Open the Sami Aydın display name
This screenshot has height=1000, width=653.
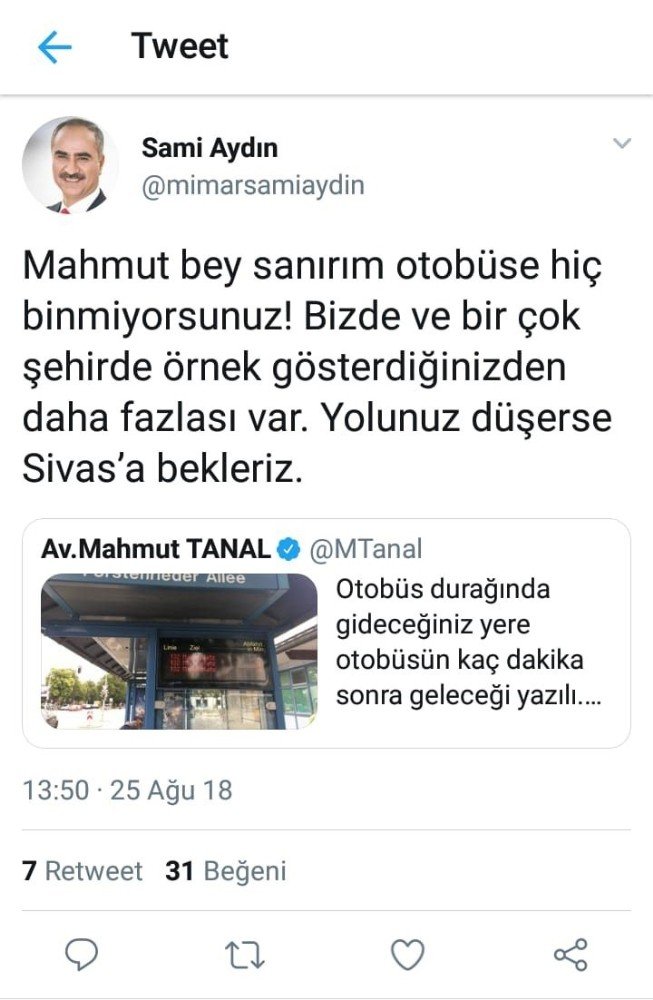(x=210, y=148)
